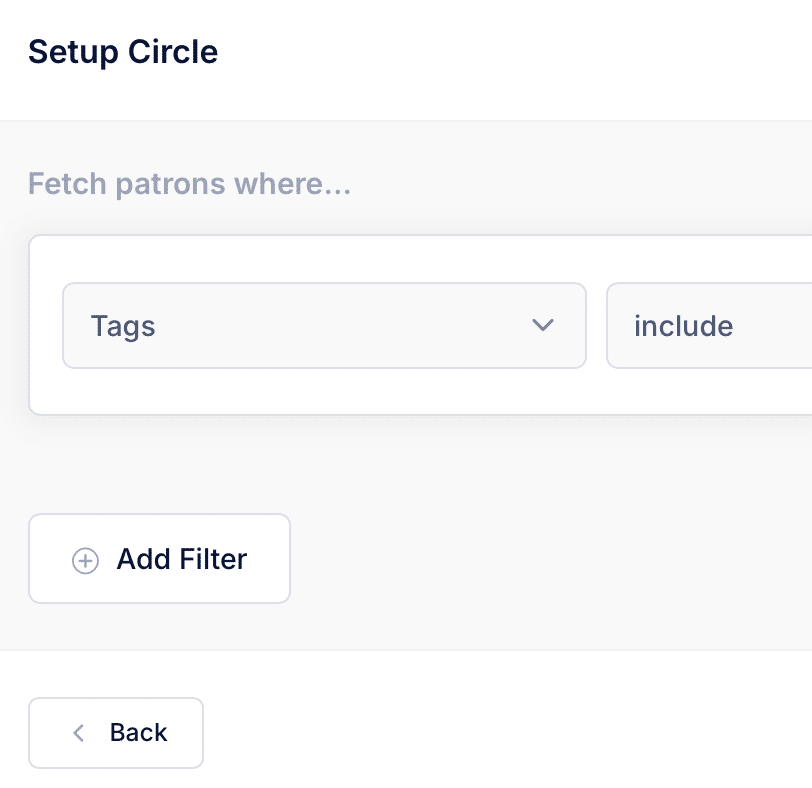Click the "Setup Circle" heading

point(123,52)
